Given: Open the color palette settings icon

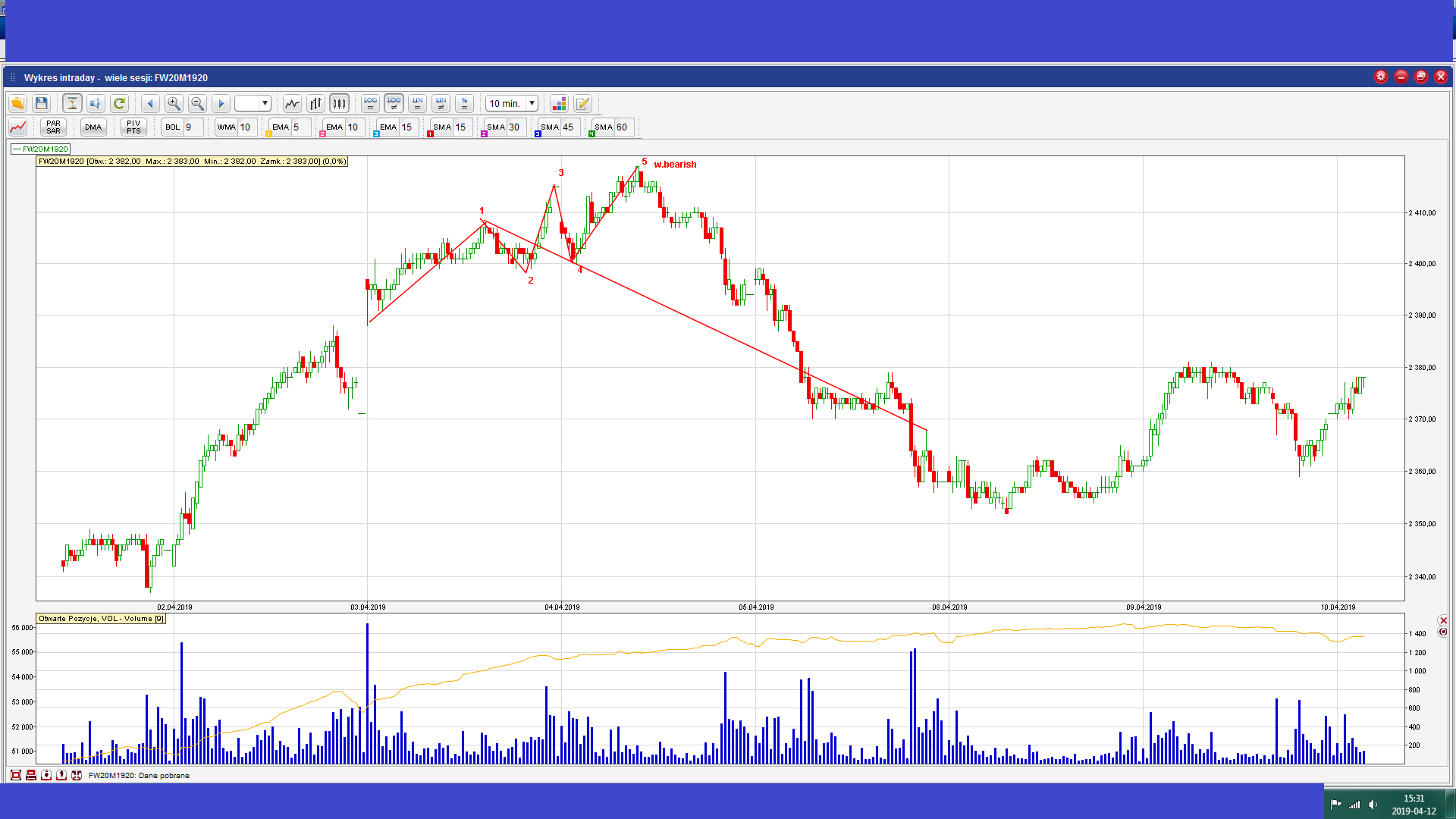Looking at the screenshot, I should (x=559, y=103).
